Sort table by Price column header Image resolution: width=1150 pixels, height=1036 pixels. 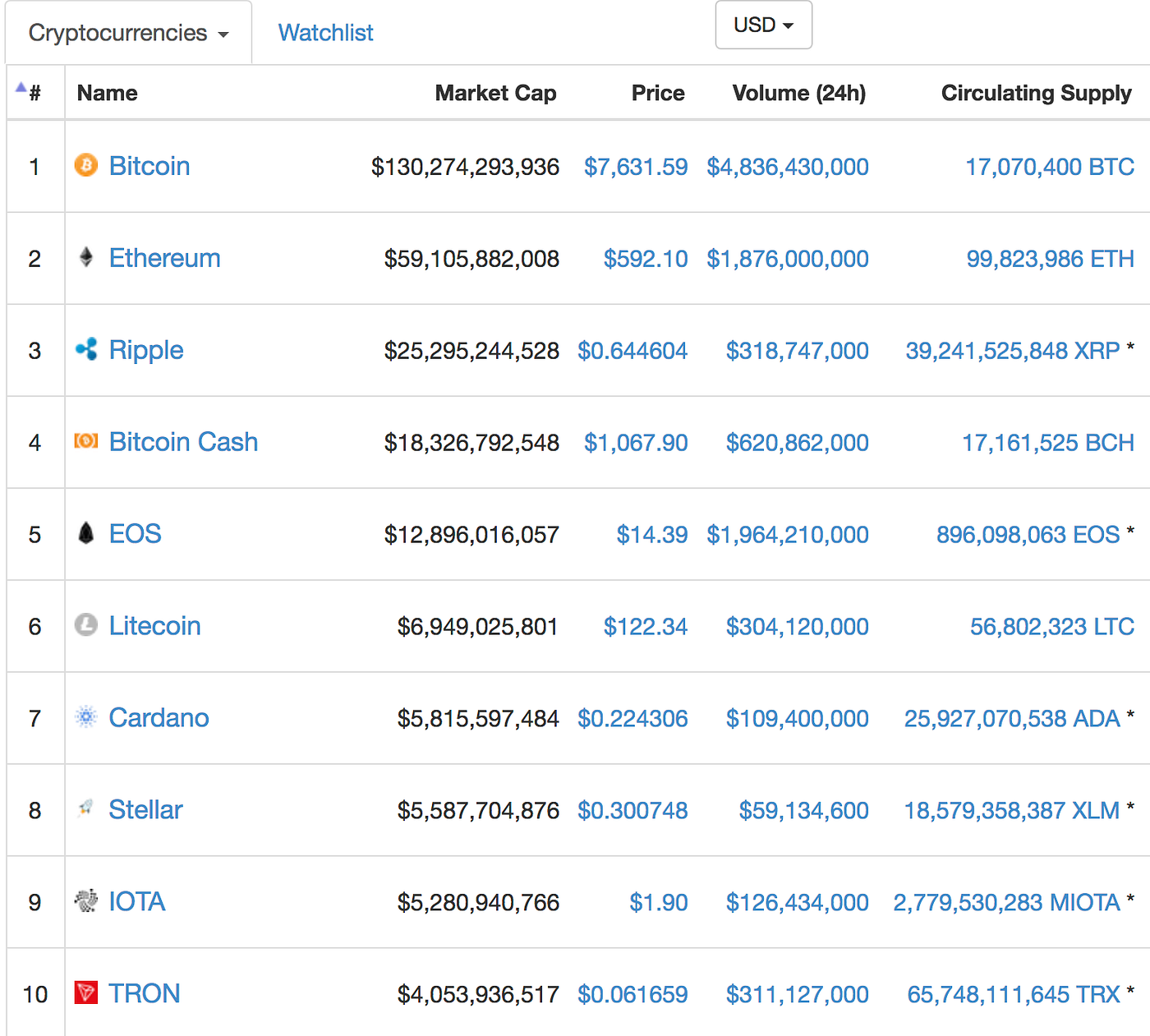(x=658, y=93)
